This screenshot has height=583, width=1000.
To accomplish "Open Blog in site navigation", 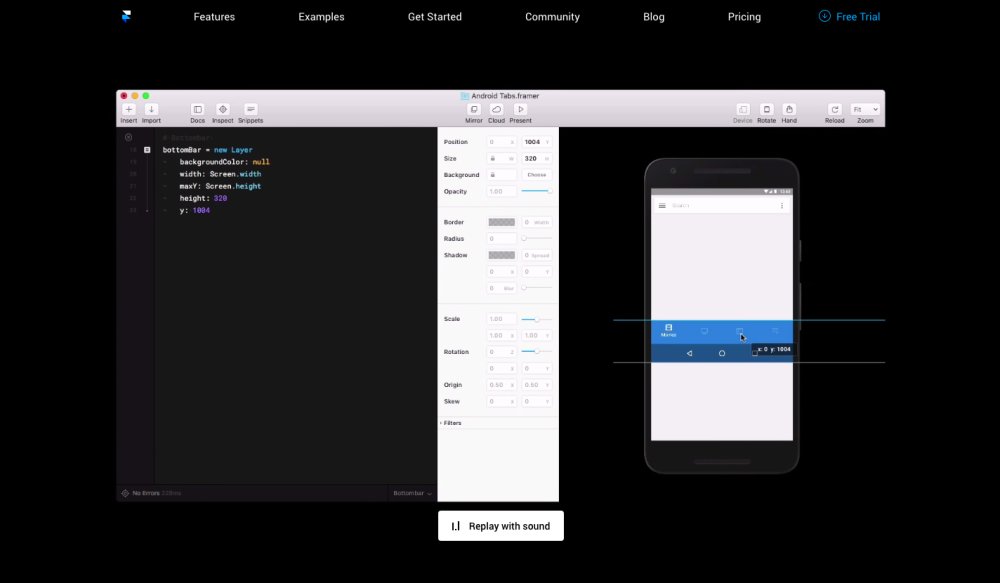I will point(654,17).
